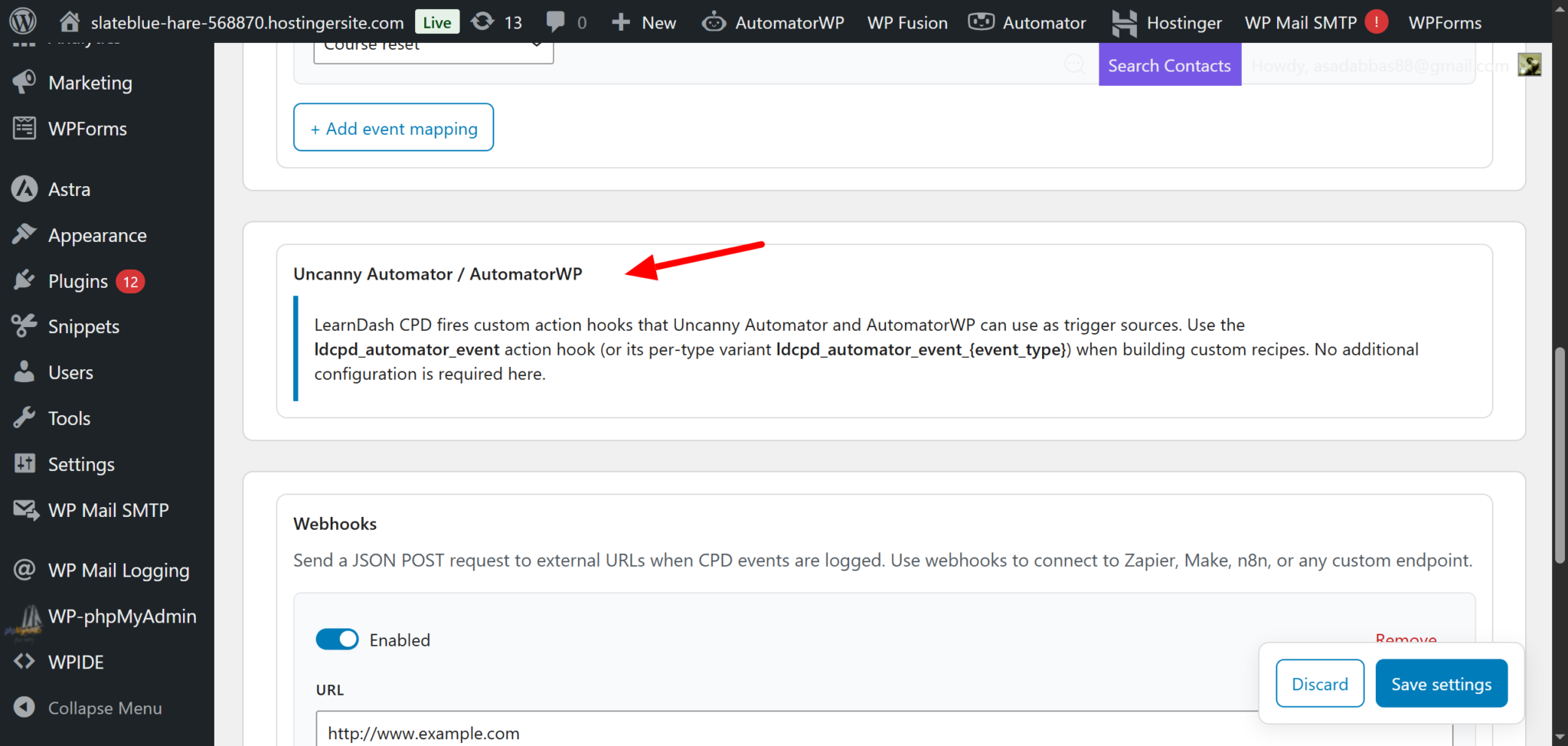This screenshot has height=746, width=1568.
Task: Click the Discard button
Action: click(1320, 683)
